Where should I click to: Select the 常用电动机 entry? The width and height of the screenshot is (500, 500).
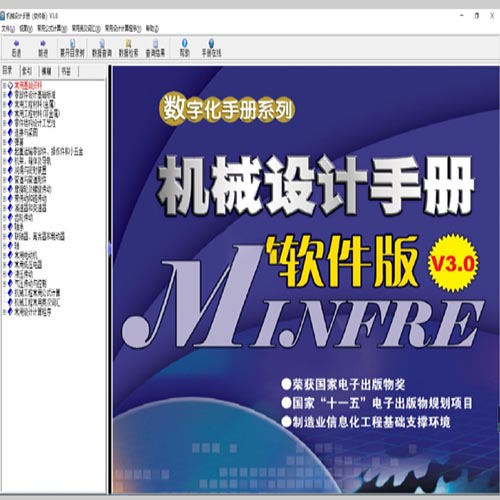click(x=26, y=255)
